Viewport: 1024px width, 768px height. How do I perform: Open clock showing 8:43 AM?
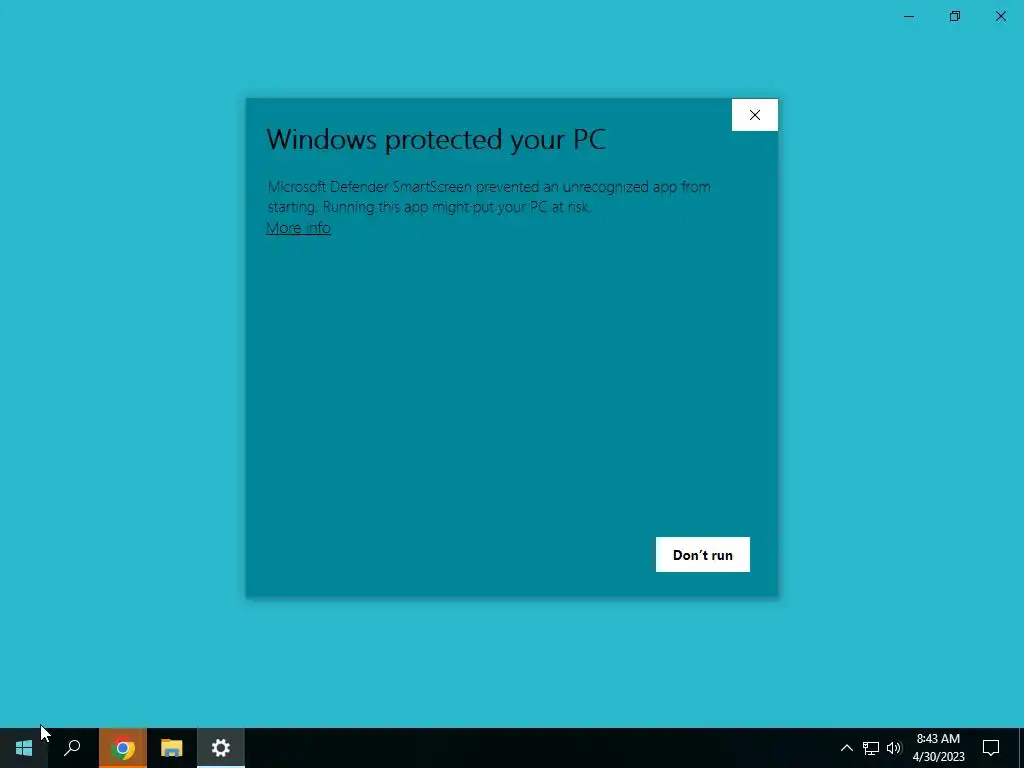click(x=938, y=748)
